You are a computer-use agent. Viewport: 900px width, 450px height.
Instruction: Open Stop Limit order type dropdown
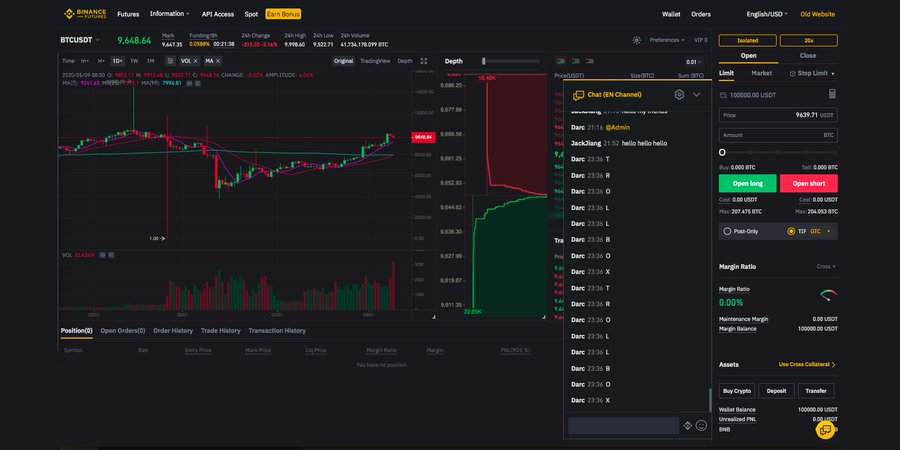816,73
